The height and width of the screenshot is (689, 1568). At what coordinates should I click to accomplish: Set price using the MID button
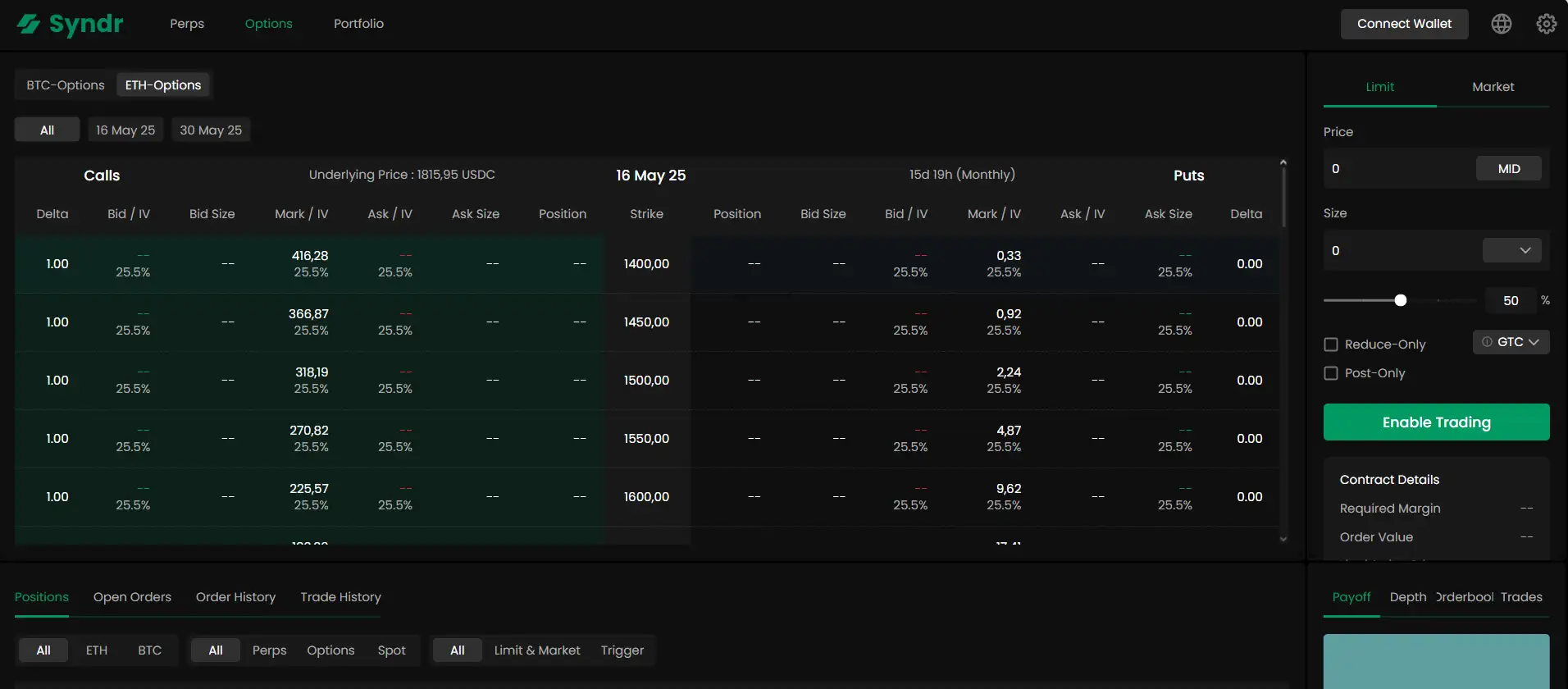pos(1508,169)
